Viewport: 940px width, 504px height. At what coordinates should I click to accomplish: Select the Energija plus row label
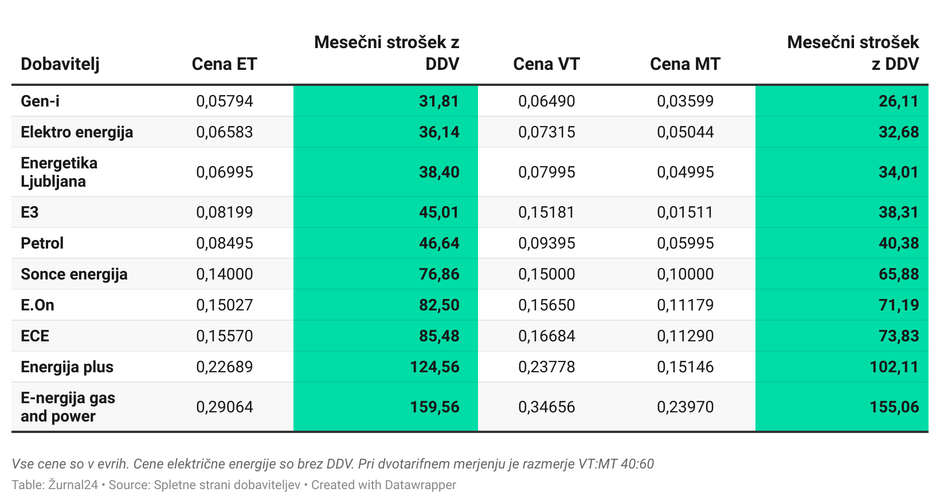[x=67, y=367]
